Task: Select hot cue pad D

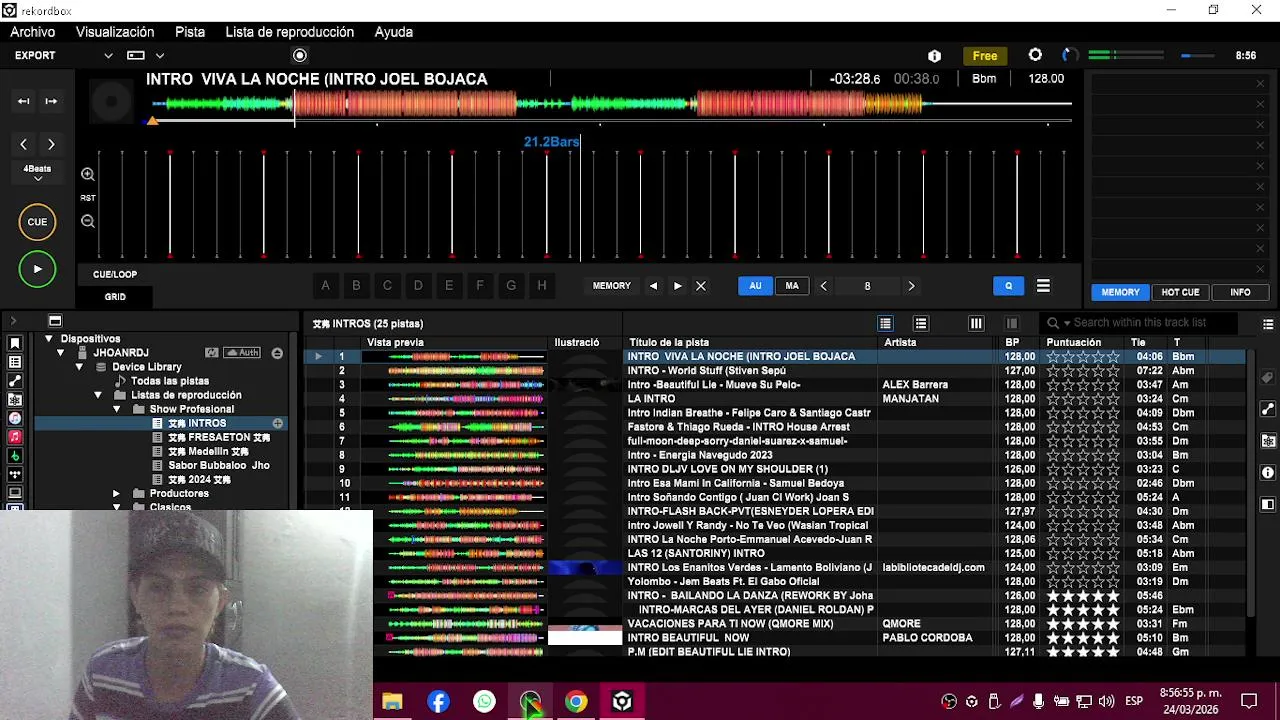Action: 418,286
